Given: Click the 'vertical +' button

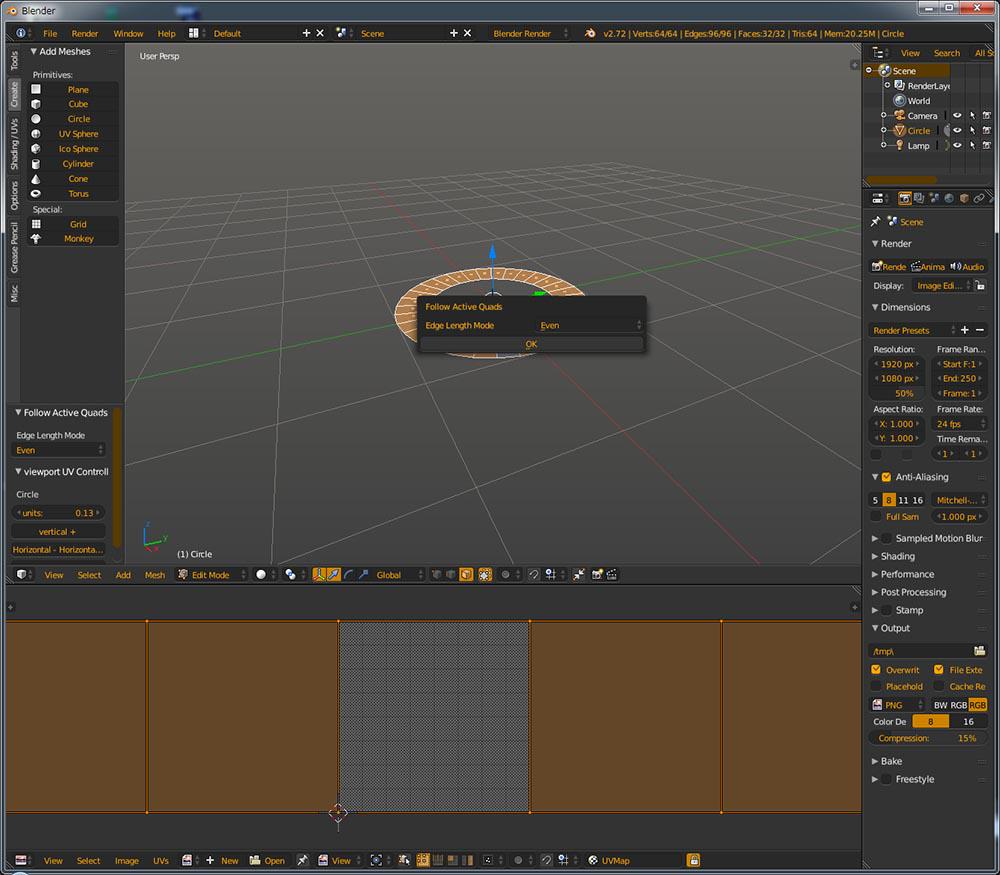Looking at the screenshot, I should pyautogui.click(x=57, y=531).
